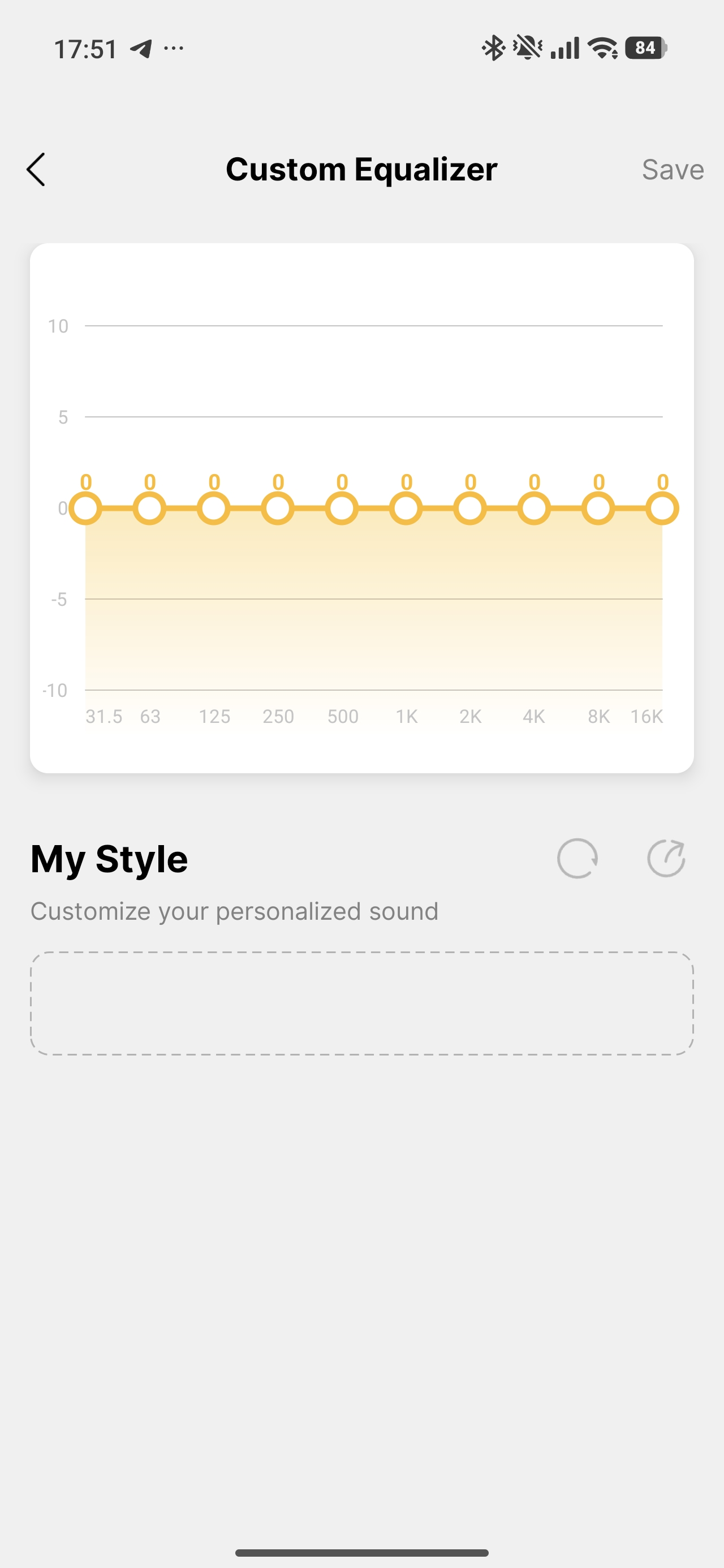Tap the share style icon
Viewport: 724px width, 1568px height.
click(x=666, y=858)
